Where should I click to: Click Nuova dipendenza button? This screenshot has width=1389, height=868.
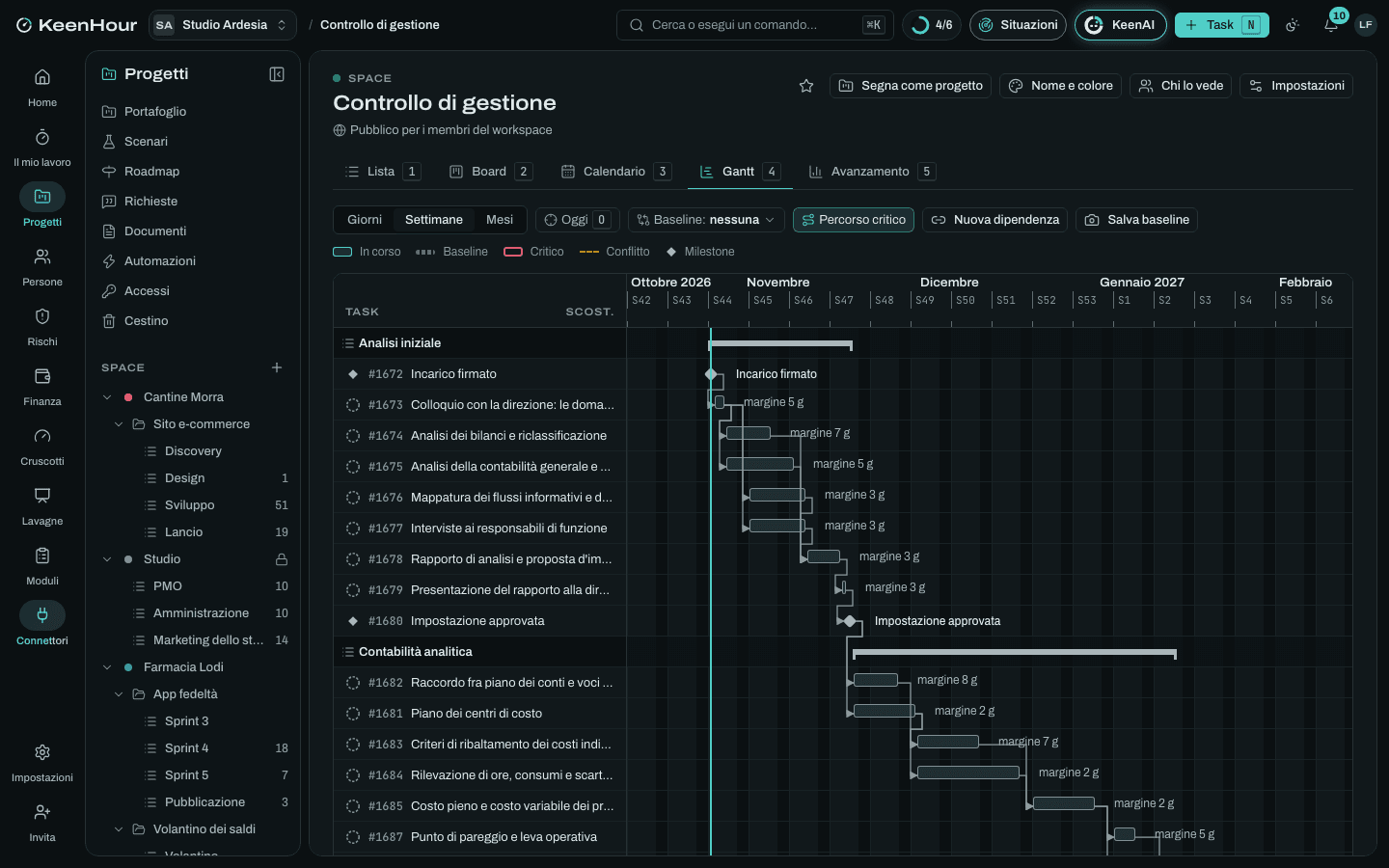tap(994, 220)
